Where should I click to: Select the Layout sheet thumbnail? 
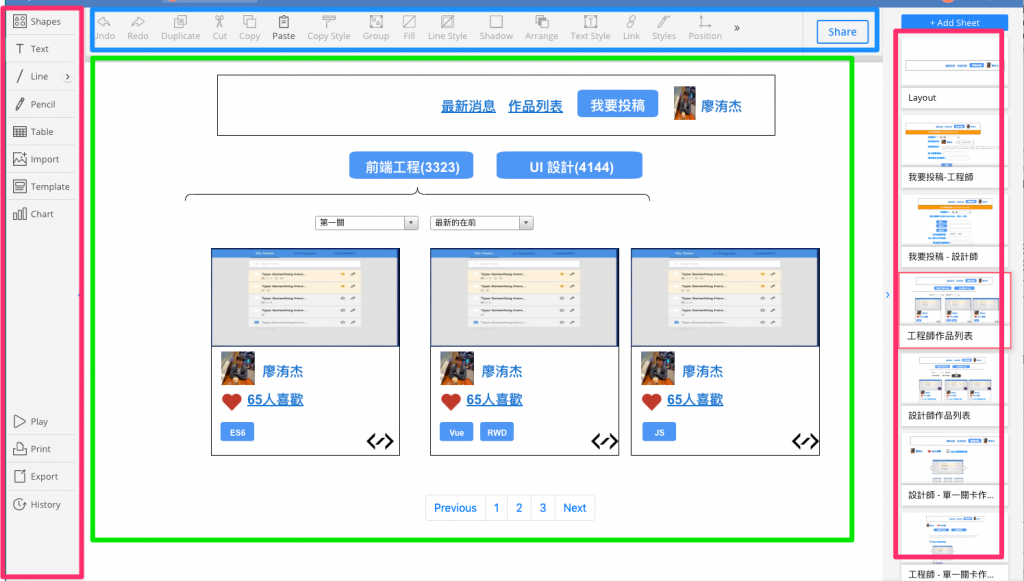pyautogui.click(x=952, y=72)
